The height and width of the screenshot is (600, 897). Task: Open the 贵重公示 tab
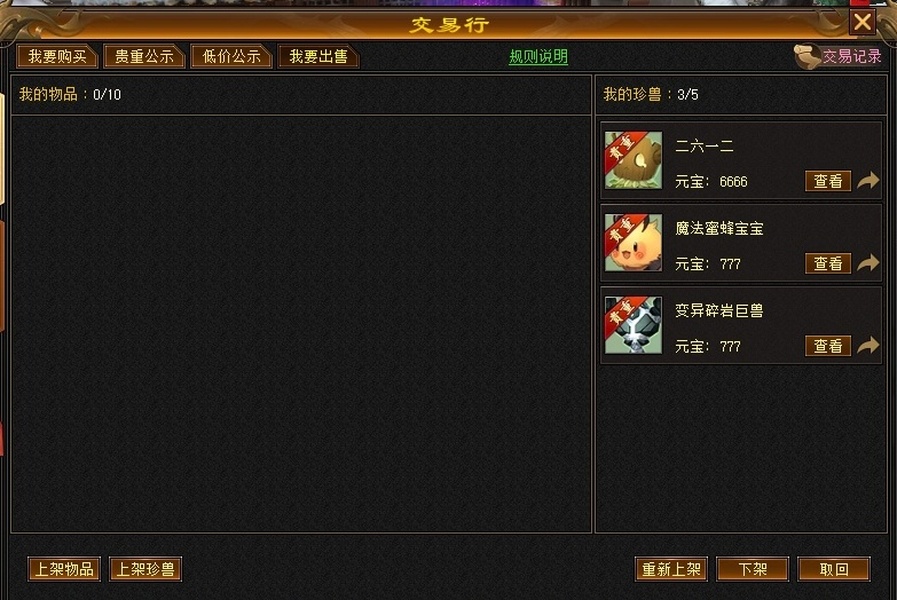tap(144, 57)
